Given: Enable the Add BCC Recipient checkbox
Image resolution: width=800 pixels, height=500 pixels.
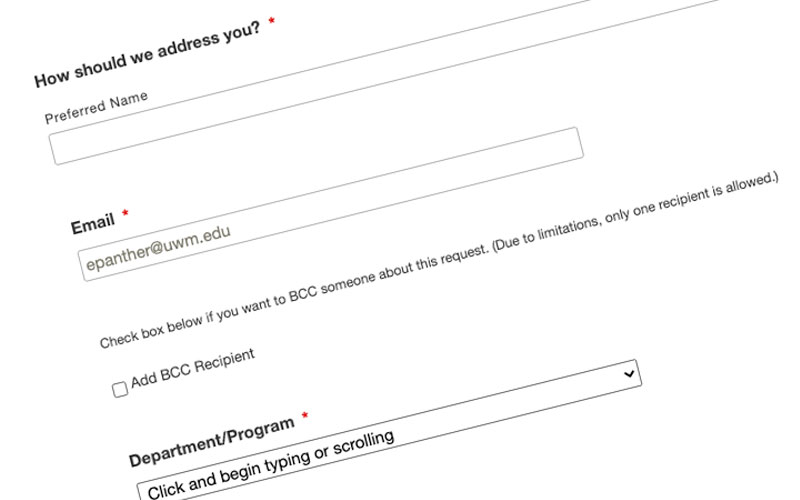Looking at the screenshot, I should coord(120,389).
